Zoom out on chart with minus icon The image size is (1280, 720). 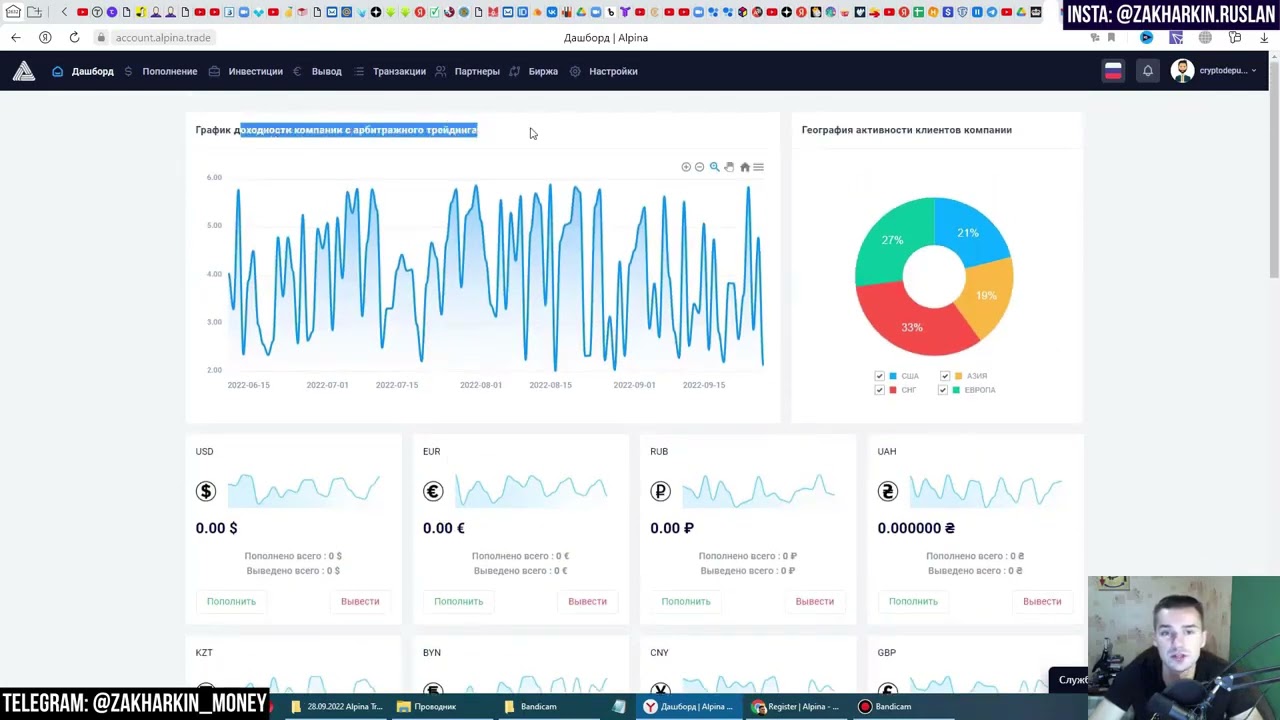(700, 167)
